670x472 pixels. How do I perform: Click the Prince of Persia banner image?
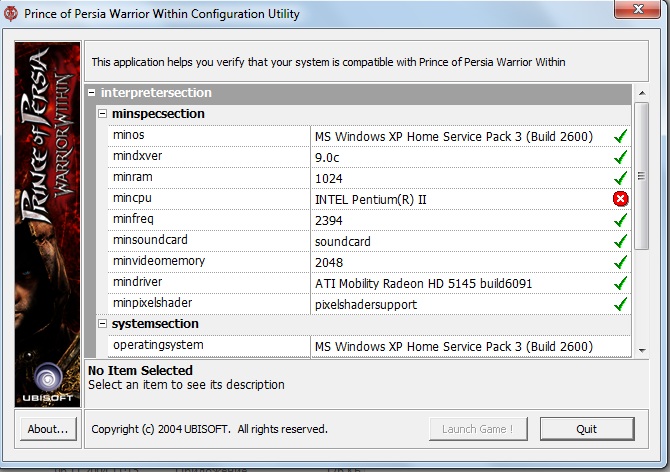pos(47,200)
